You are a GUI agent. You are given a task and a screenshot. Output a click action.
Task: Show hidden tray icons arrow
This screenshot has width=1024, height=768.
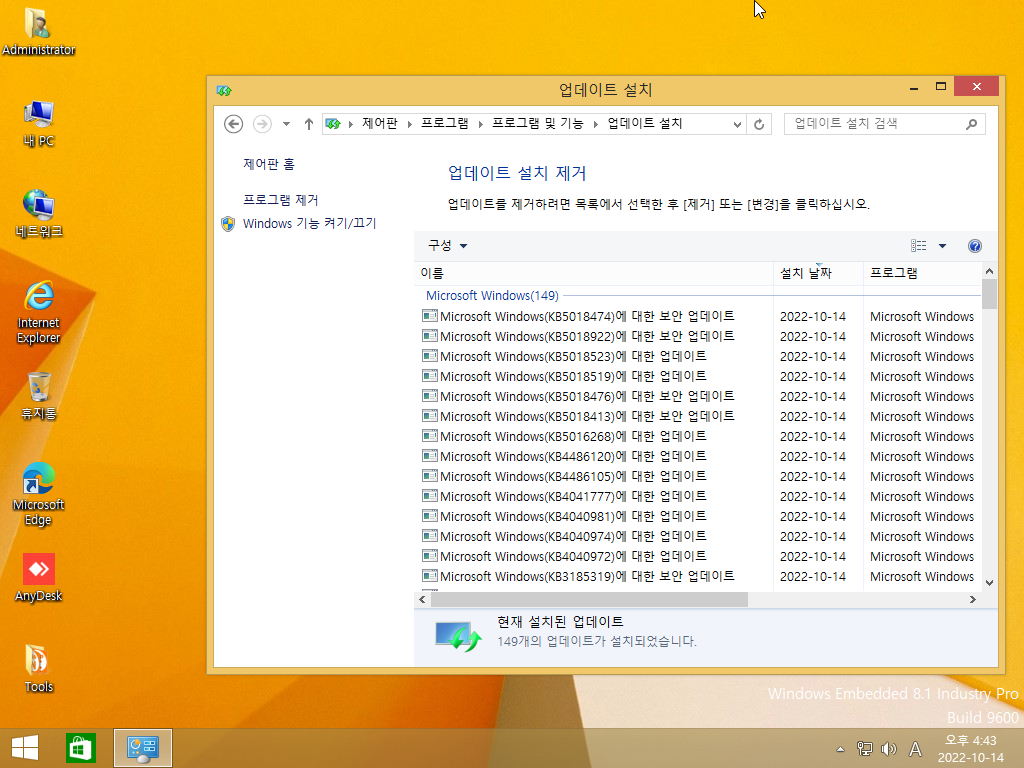840,749
